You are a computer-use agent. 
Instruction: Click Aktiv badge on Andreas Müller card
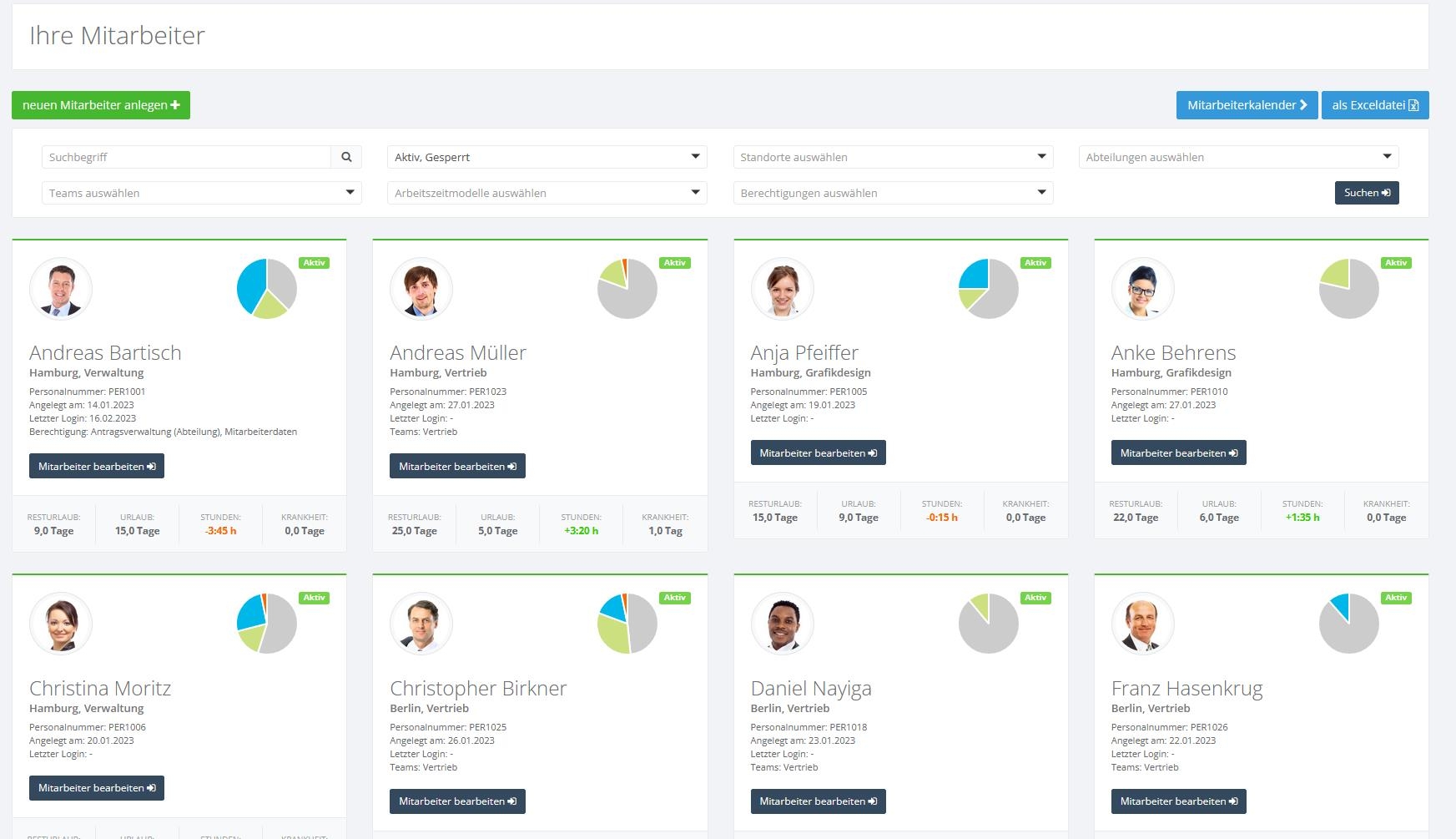[675, 263]
